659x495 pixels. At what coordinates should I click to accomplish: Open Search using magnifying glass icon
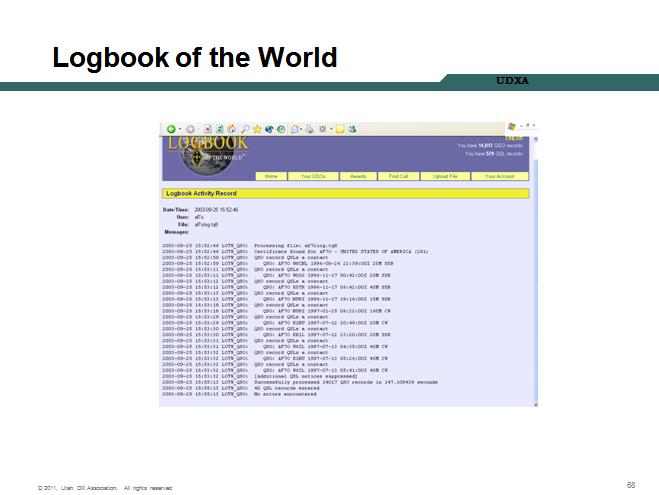(245, 129)
